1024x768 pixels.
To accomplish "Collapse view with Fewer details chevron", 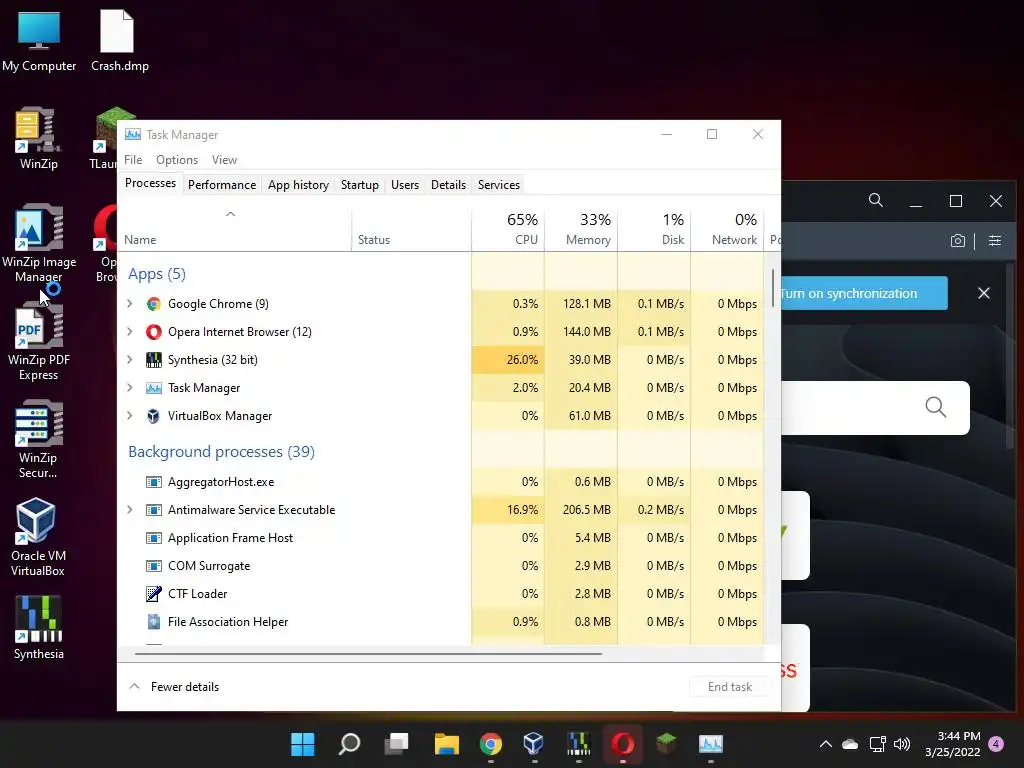I will pos(135,686).
